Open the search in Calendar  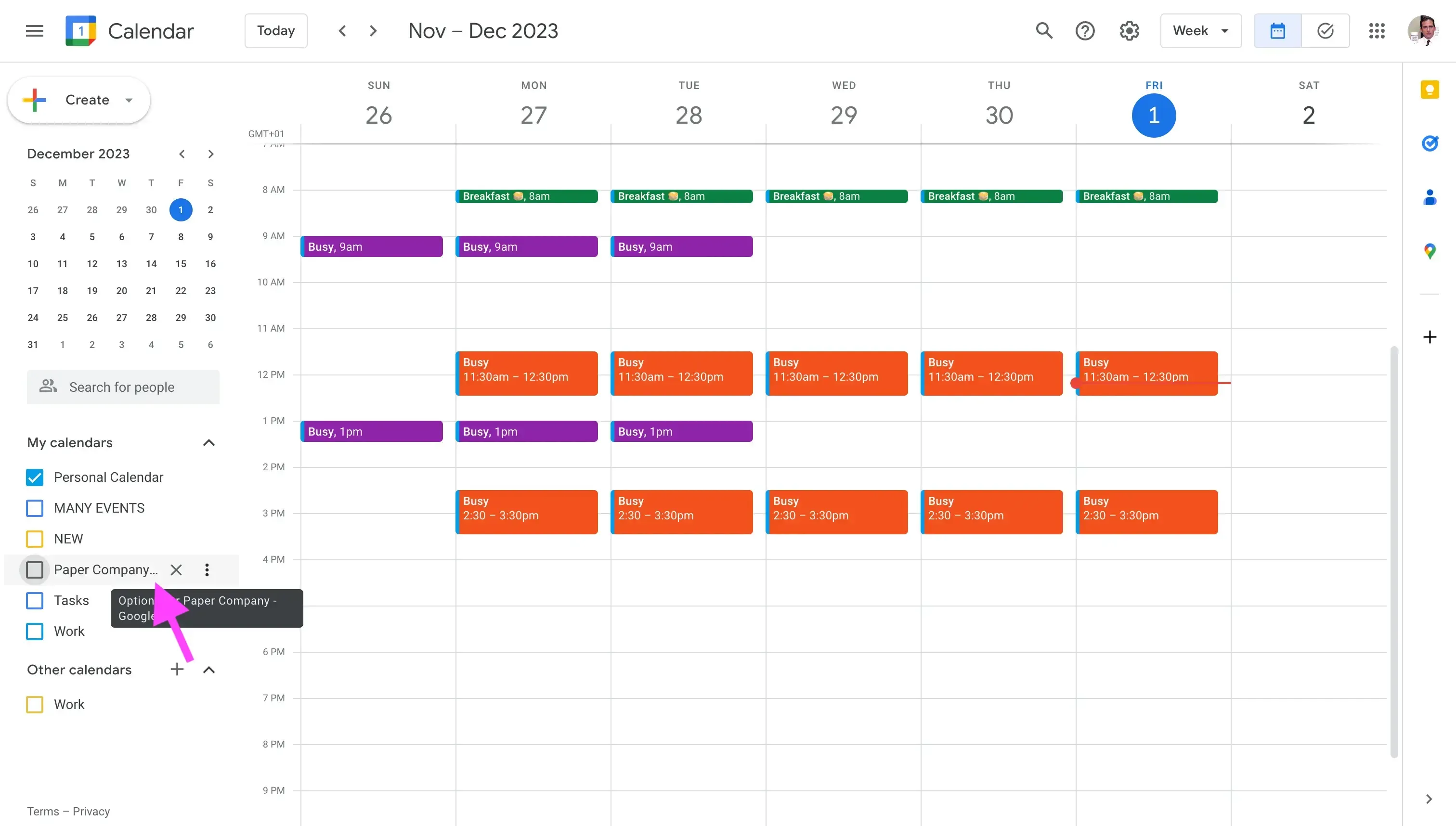coord(1044,31)
